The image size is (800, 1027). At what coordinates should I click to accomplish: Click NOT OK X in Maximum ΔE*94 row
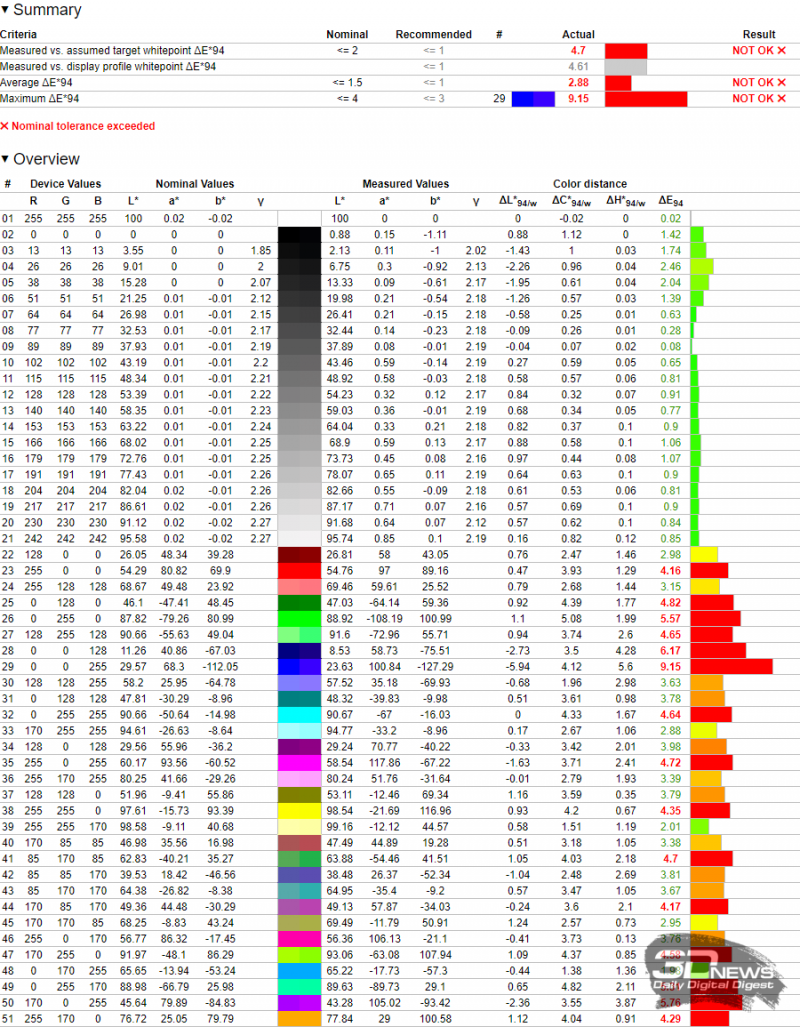(x=759, y=99)
